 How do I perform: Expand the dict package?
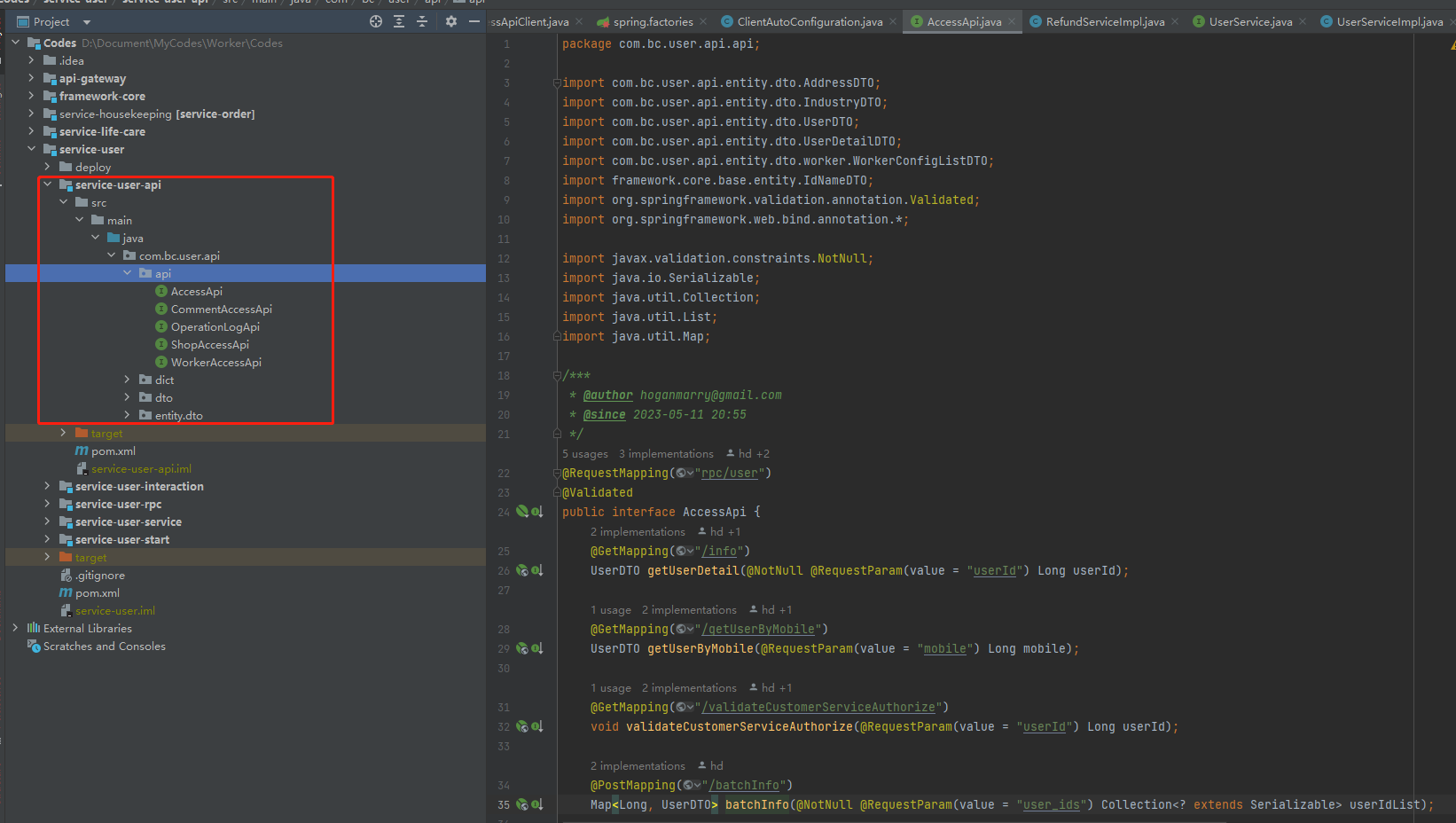pyautogui.click(x=128, y=380)
